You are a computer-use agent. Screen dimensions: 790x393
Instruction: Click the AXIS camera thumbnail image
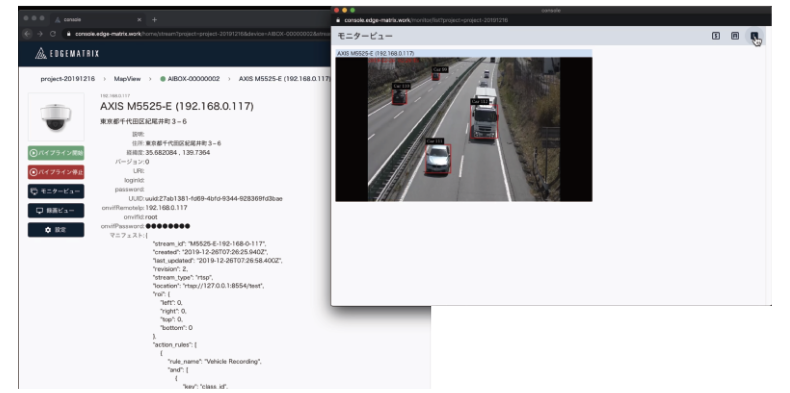[x=56, y=117]
